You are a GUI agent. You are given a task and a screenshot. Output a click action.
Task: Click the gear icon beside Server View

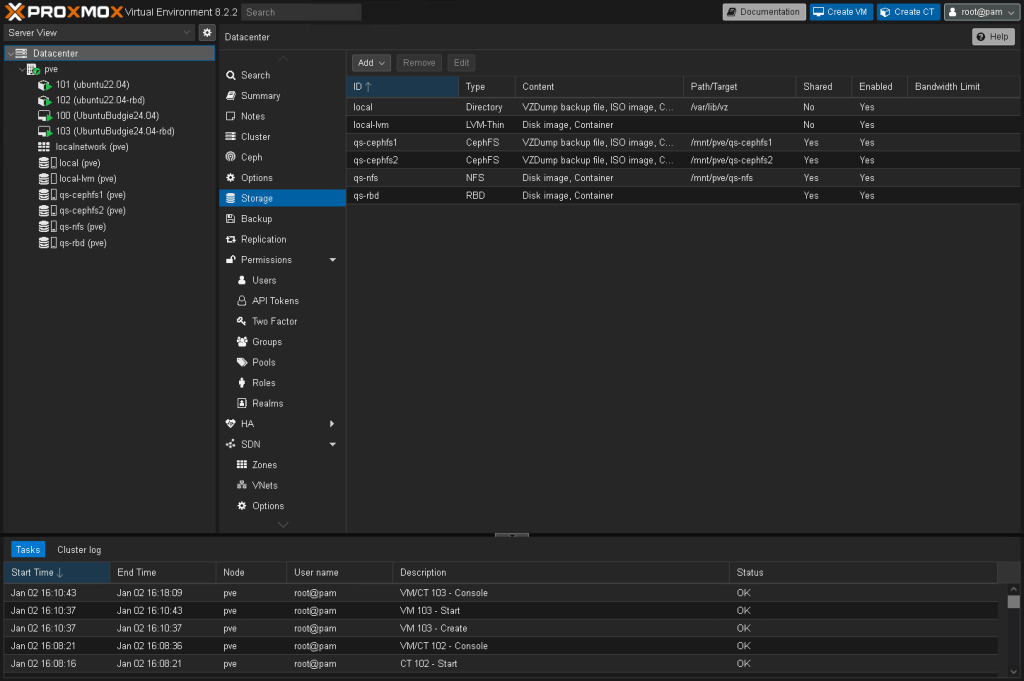coord(207,33)
